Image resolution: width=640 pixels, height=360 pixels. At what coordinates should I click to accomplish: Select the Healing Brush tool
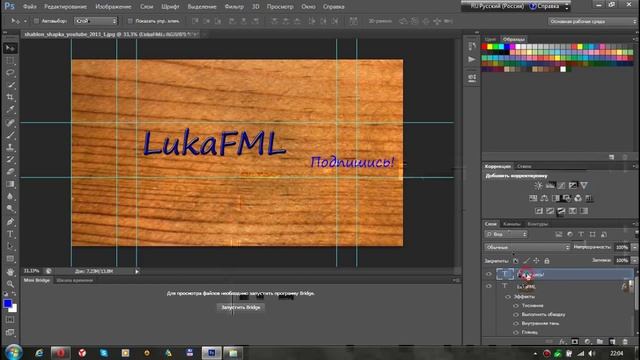(10, 122)
